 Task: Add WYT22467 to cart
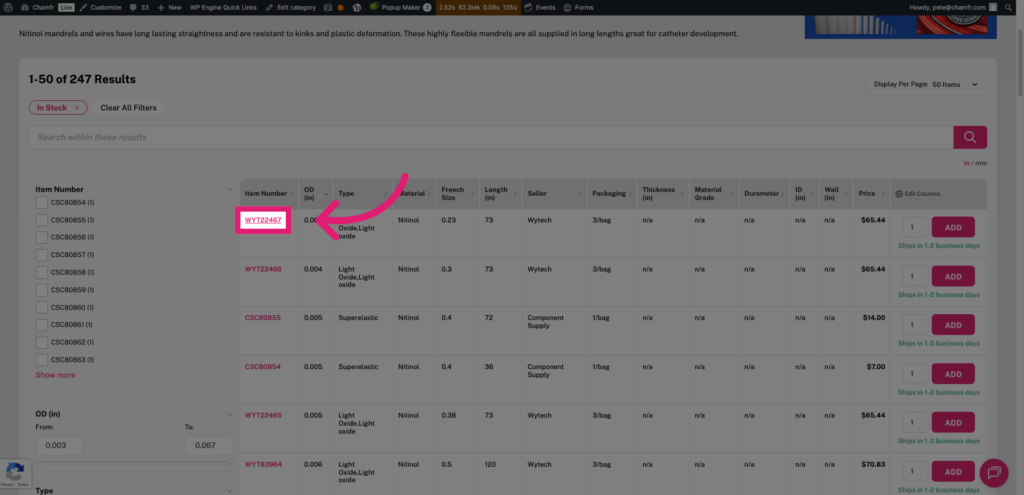pyautogui.click(x=953, y=227)
